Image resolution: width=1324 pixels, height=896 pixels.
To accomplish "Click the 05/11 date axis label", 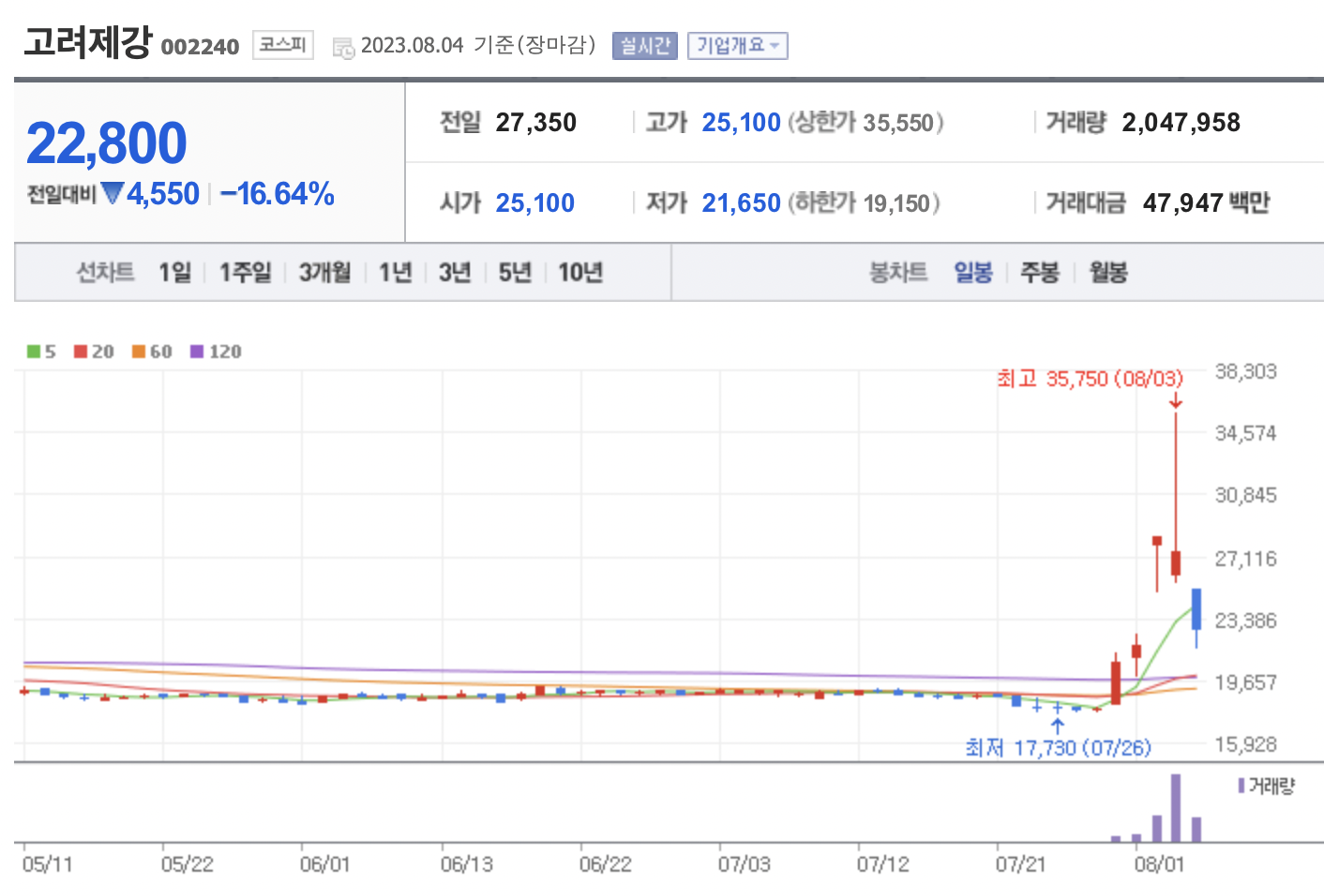I will tap(48, 864).
